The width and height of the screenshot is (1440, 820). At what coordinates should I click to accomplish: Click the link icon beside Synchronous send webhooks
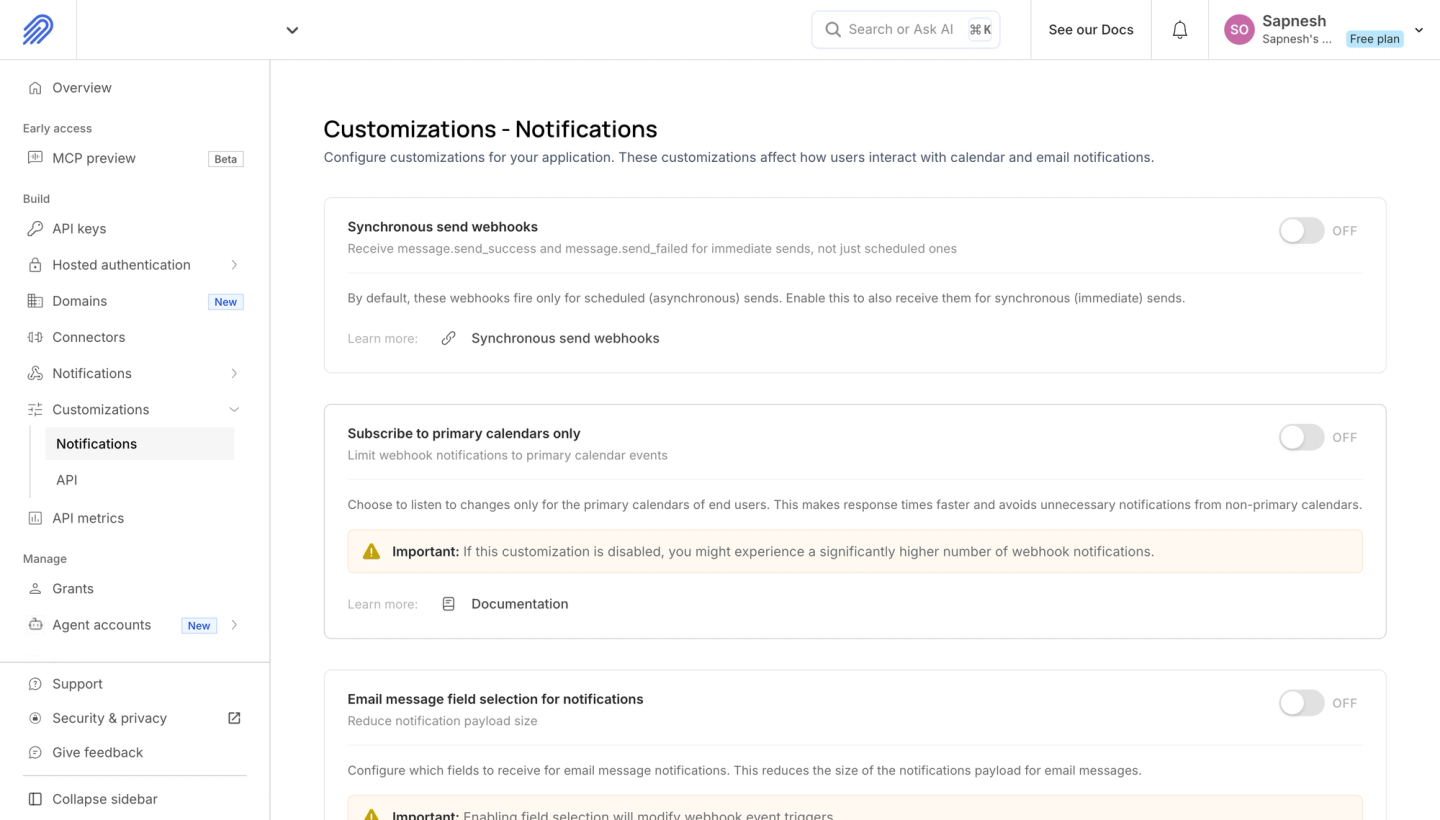tap(449, 338)
